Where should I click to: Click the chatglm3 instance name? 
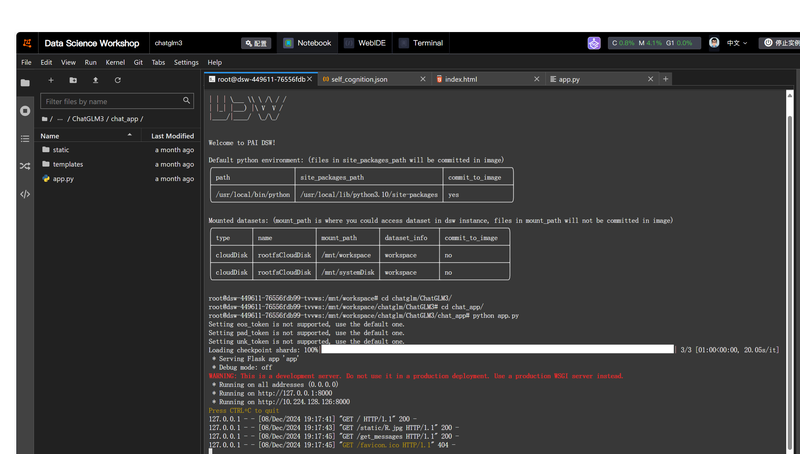(168, 43)
